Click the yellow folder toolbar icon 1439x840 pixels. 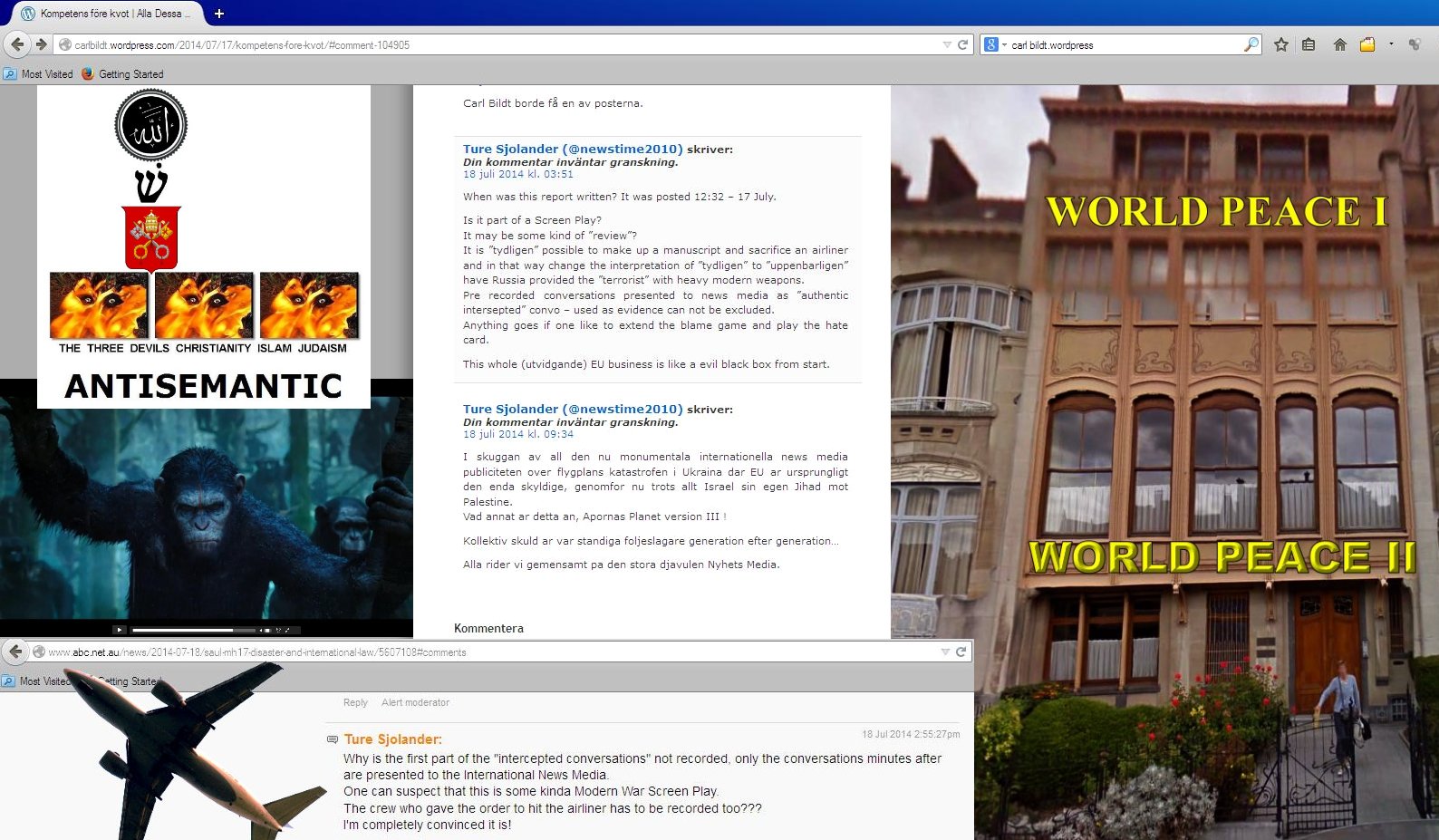(x=1367, y=44)
